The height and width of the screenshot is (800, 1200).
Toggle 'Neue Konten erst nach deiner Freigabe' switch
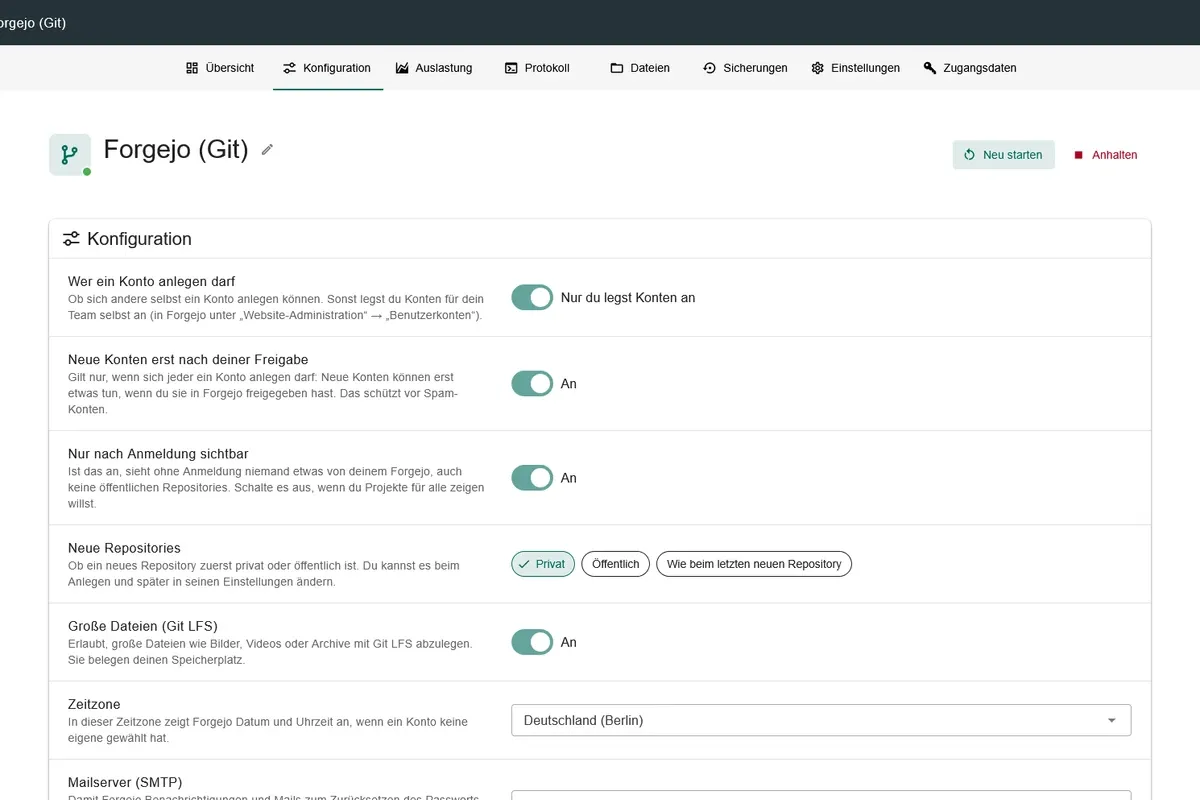(532, 383)
